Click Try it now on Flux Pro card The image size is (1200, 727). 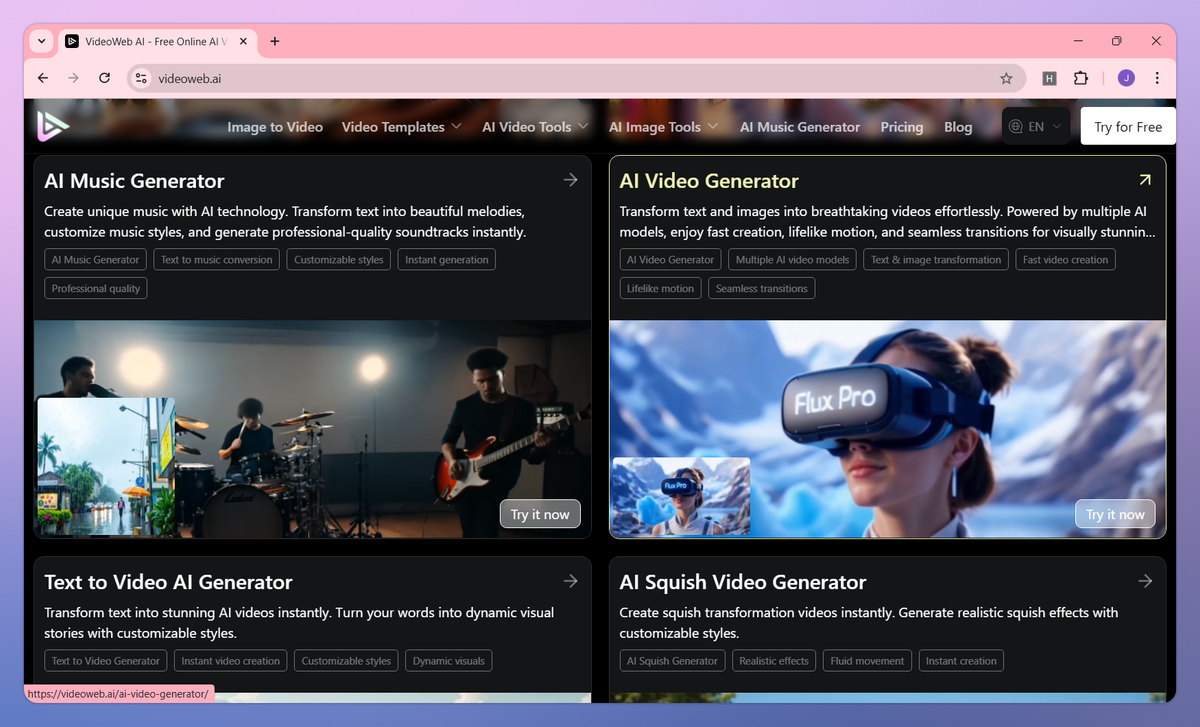1115,514
